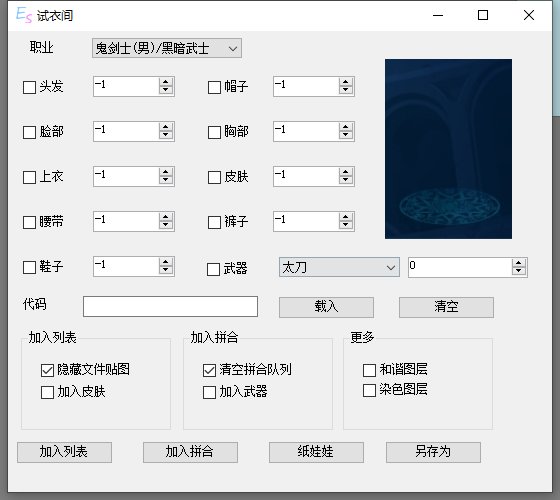Enable the 头发 checkbox
This screenshot has height=500, width=560.
pos(29,87)
